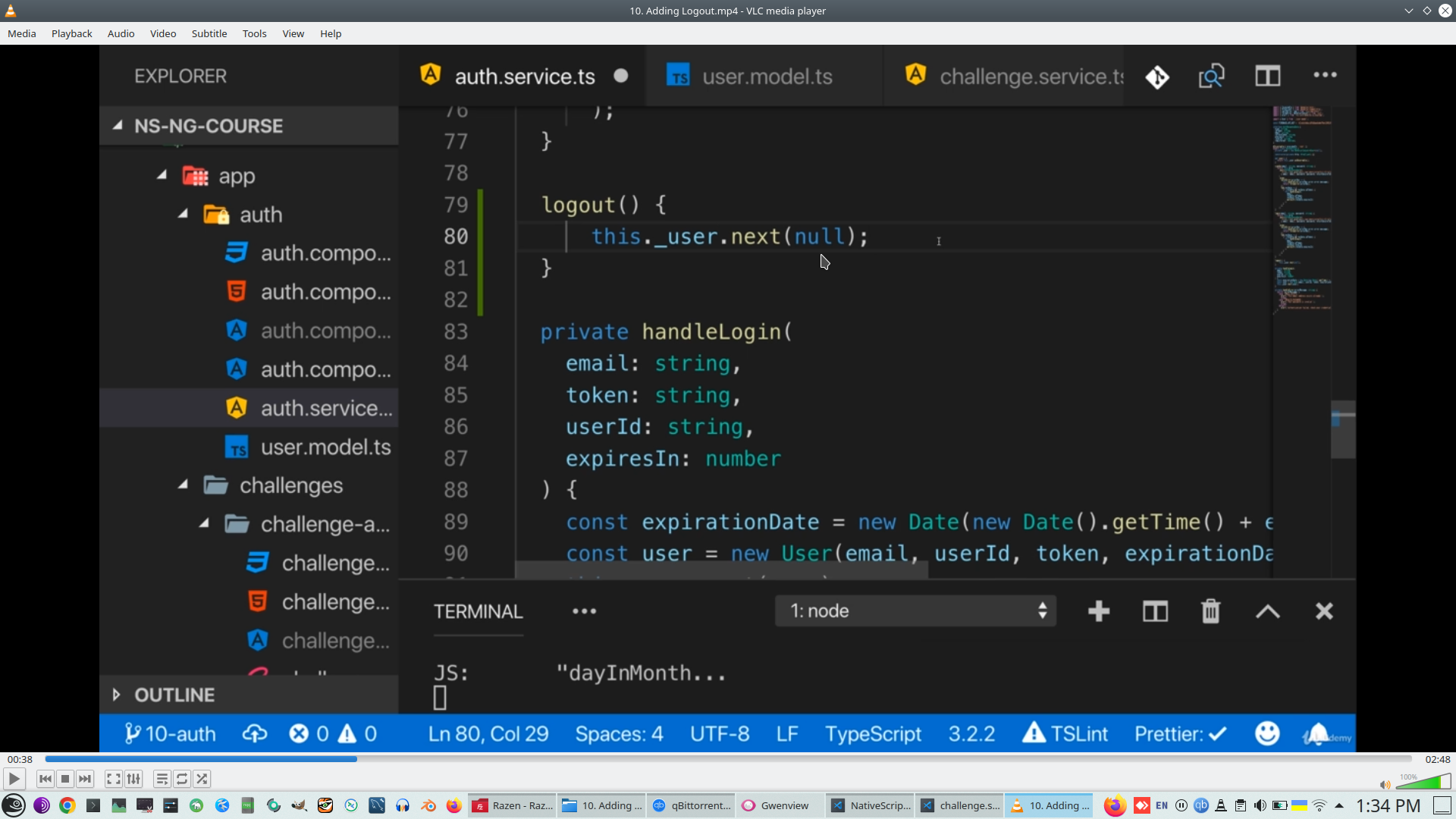
Task: Stop video playback
Action: point(65,779)
